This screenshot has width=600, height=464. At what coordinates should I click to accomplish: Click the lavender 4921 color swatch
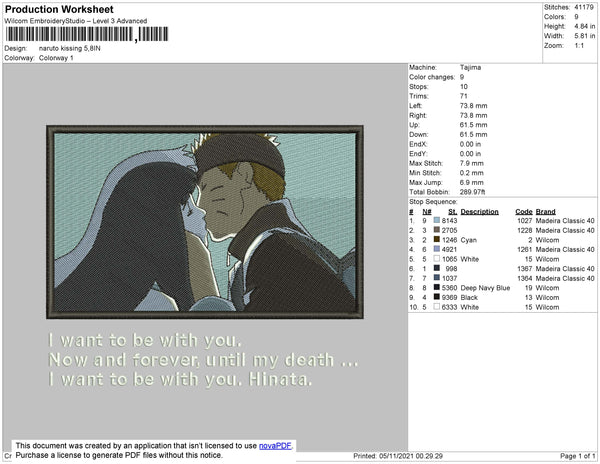(x=437, y=249)
